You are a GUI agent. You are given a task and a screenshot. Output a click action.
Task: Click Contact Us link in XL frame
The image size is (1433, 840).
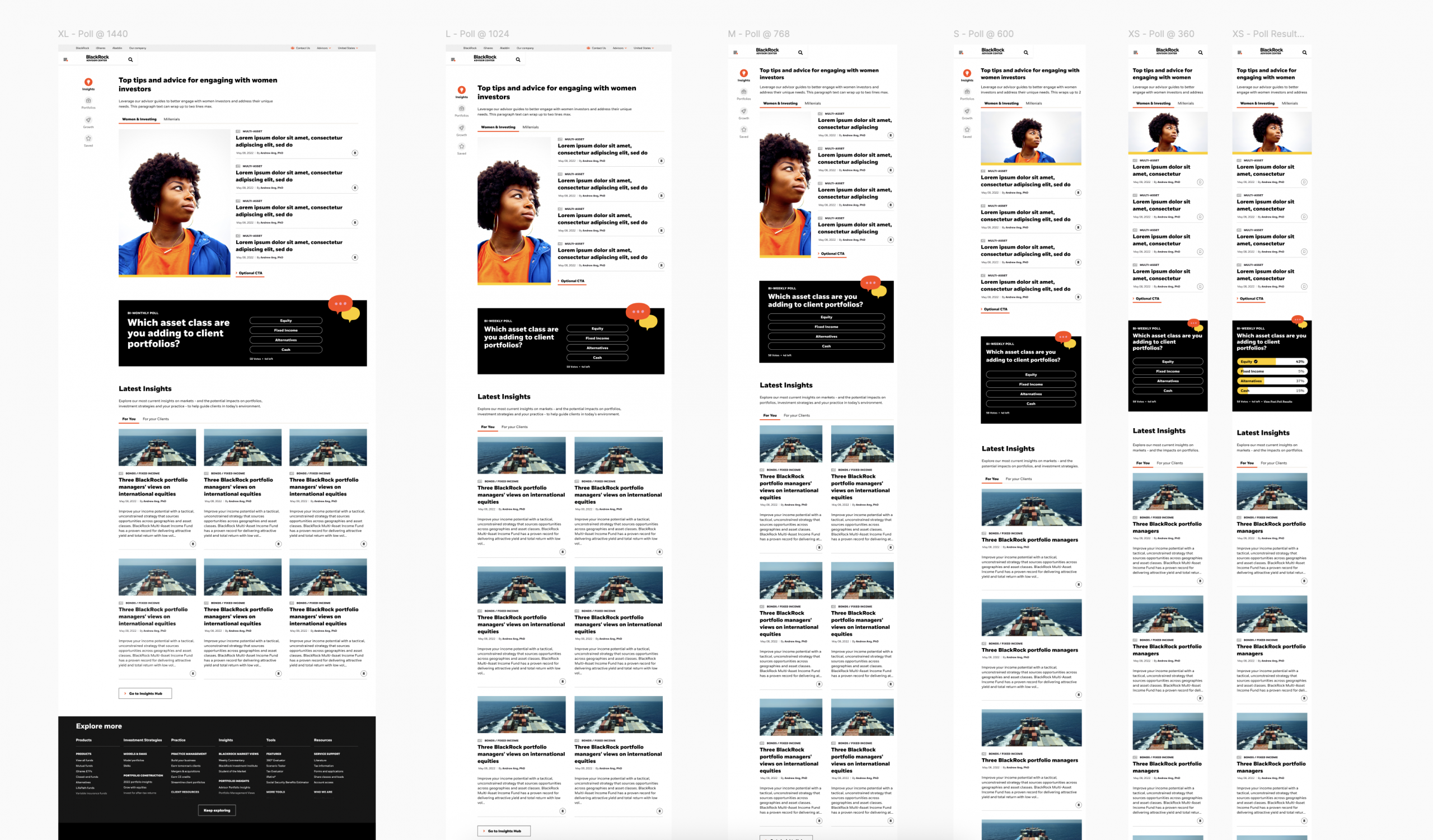pos(301,48)
